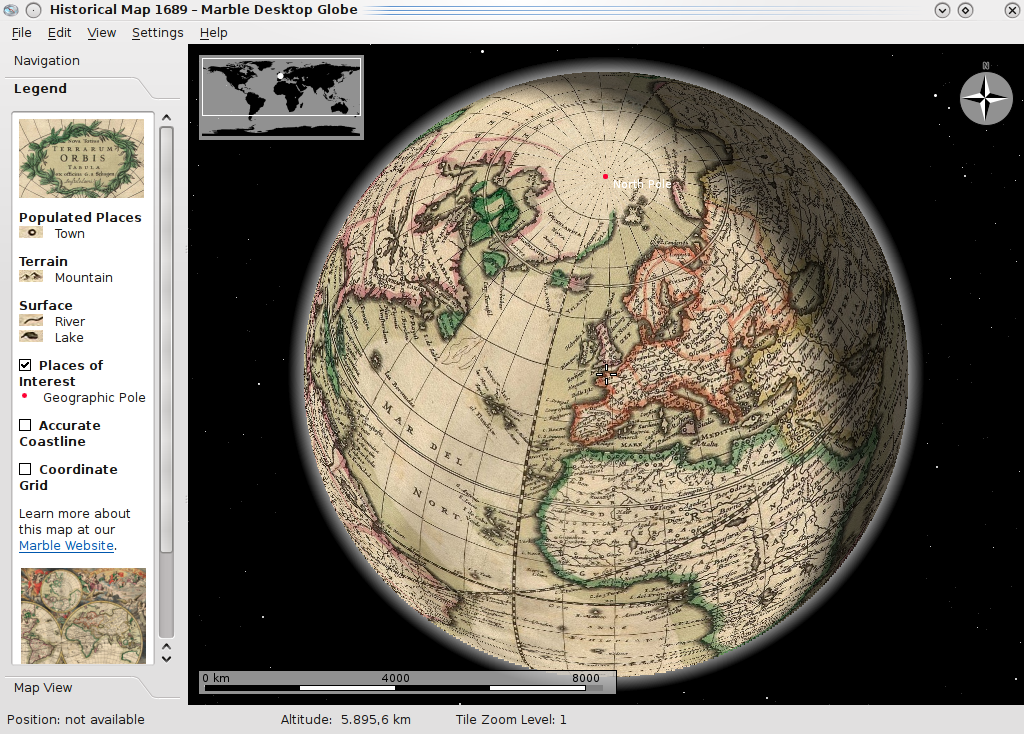1024x734 pixels.
Task: Open the Marble Website link
Action: (x=66, y=546)
